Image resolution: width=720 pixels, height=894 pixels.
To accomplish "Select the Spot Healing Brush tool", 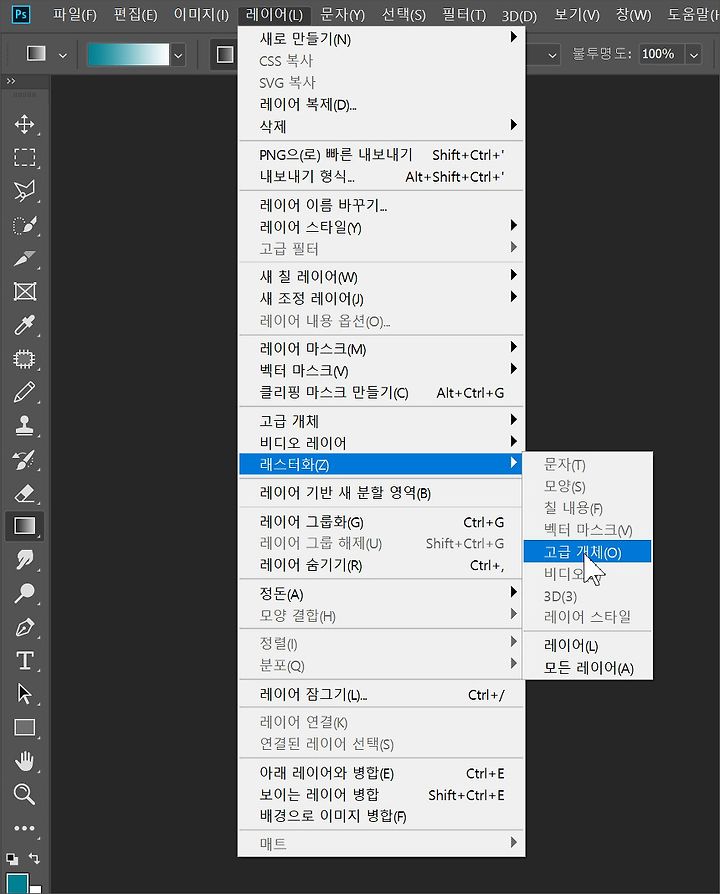I will [24, 359].
